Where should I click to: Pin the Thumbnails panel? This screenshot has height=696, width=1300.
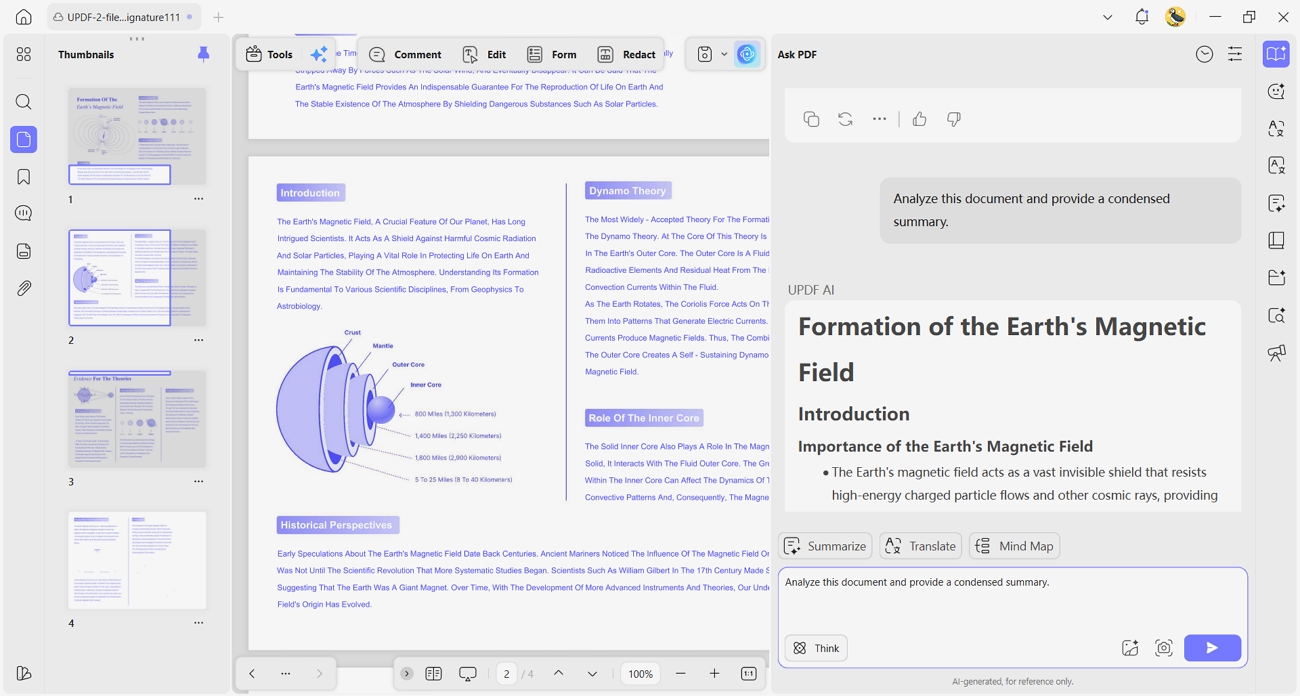(203, 54)
